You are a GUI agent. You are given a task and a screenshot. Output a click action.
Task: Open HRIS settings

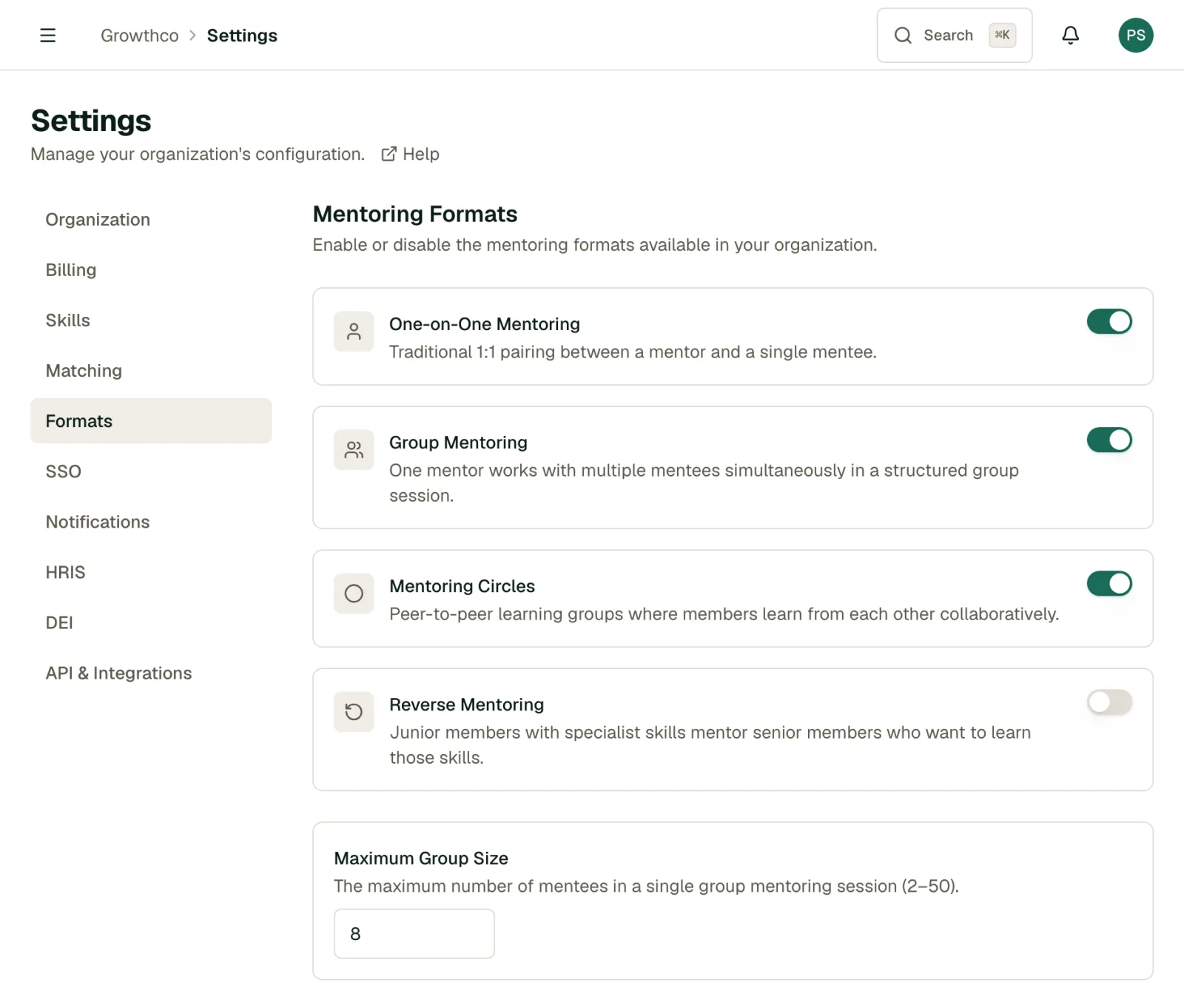[x=151, y=572]
